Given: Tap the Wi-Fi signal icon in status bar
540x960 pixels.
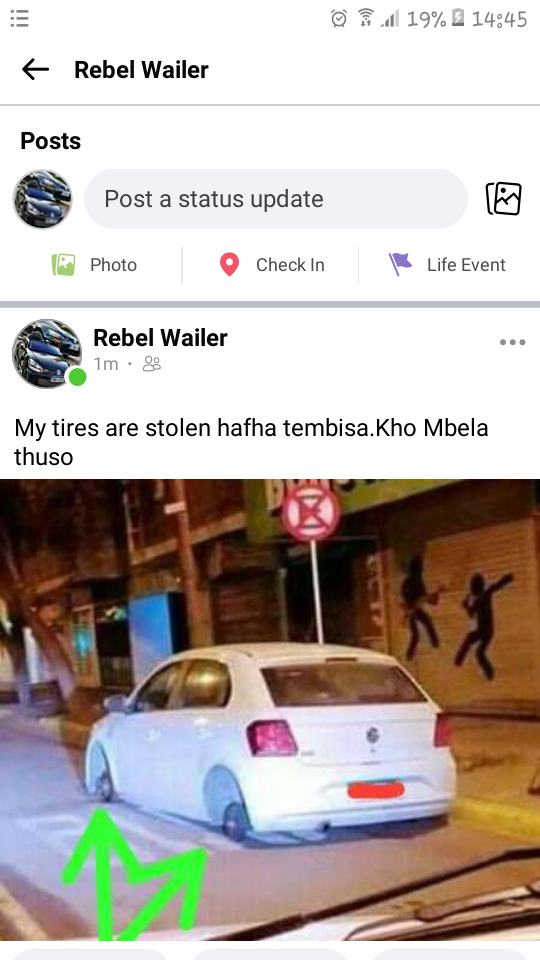Looking at the screenshot, I should 366,18.
